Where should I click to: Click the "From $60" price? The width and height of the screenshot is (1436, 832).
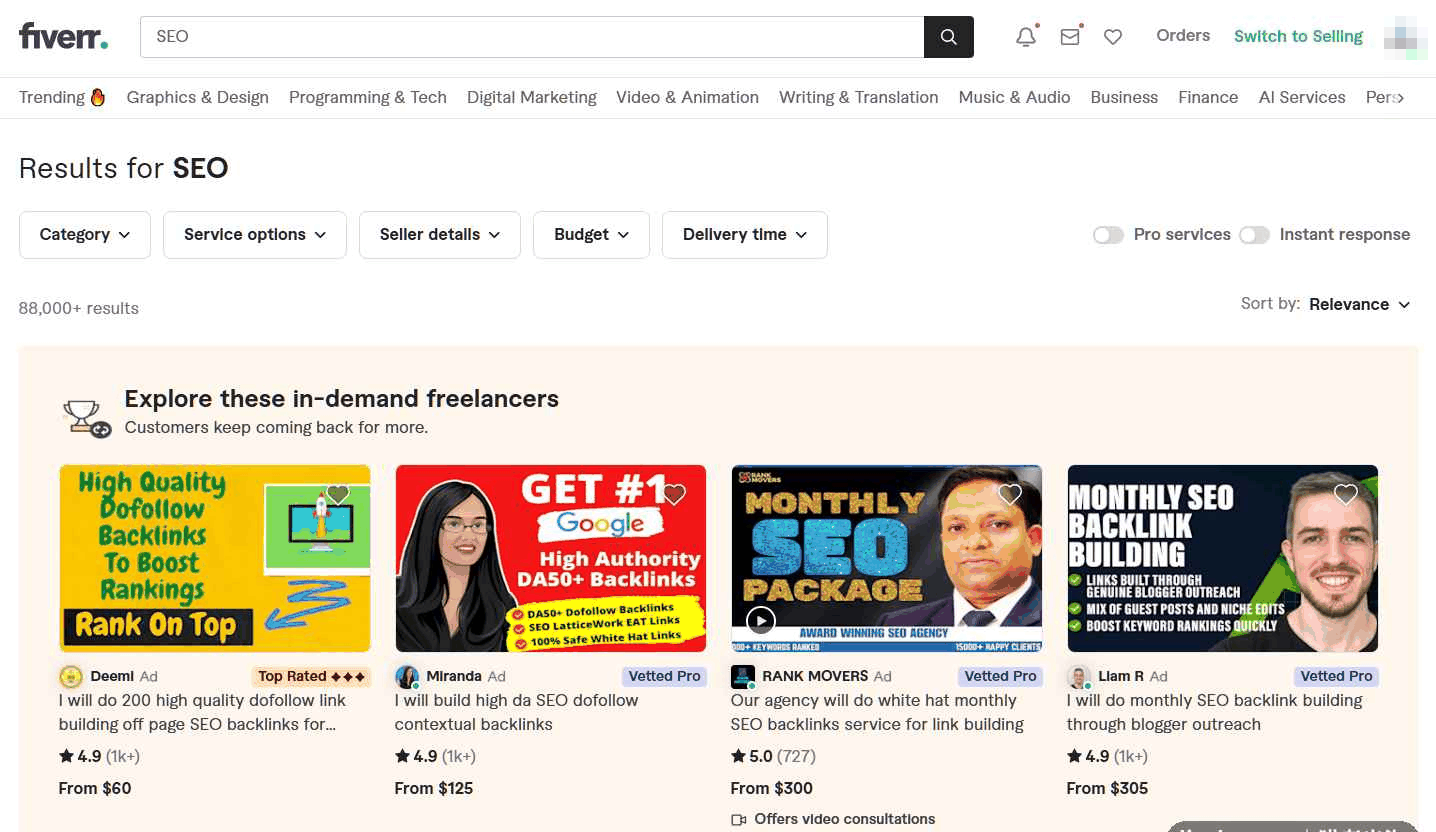pos(95,788)
